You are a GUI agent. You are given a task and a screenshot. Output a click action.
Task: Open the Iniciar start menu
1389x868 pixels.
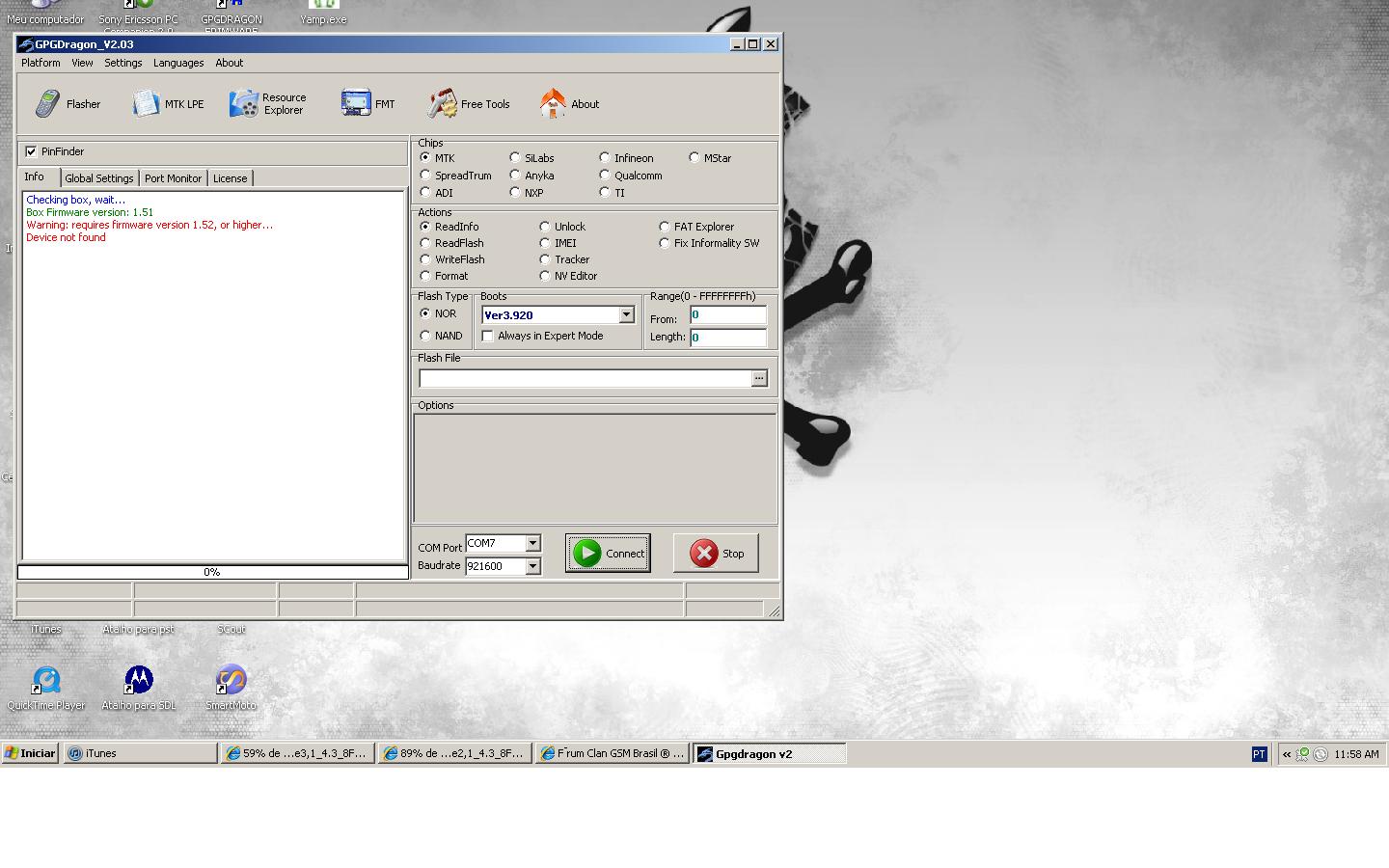[31, 753]
